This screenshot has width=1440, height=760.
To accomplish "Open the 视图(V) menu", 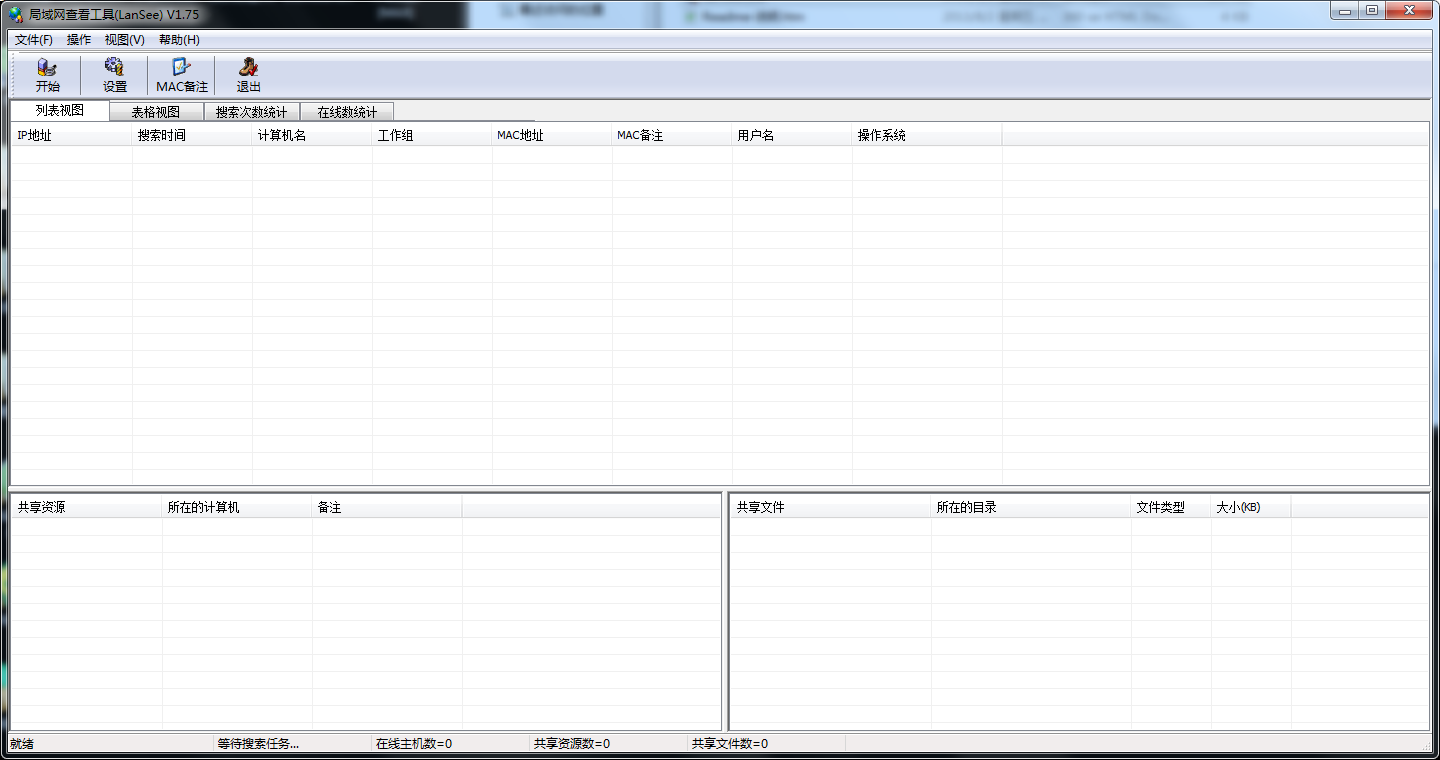I will [125, 40].
